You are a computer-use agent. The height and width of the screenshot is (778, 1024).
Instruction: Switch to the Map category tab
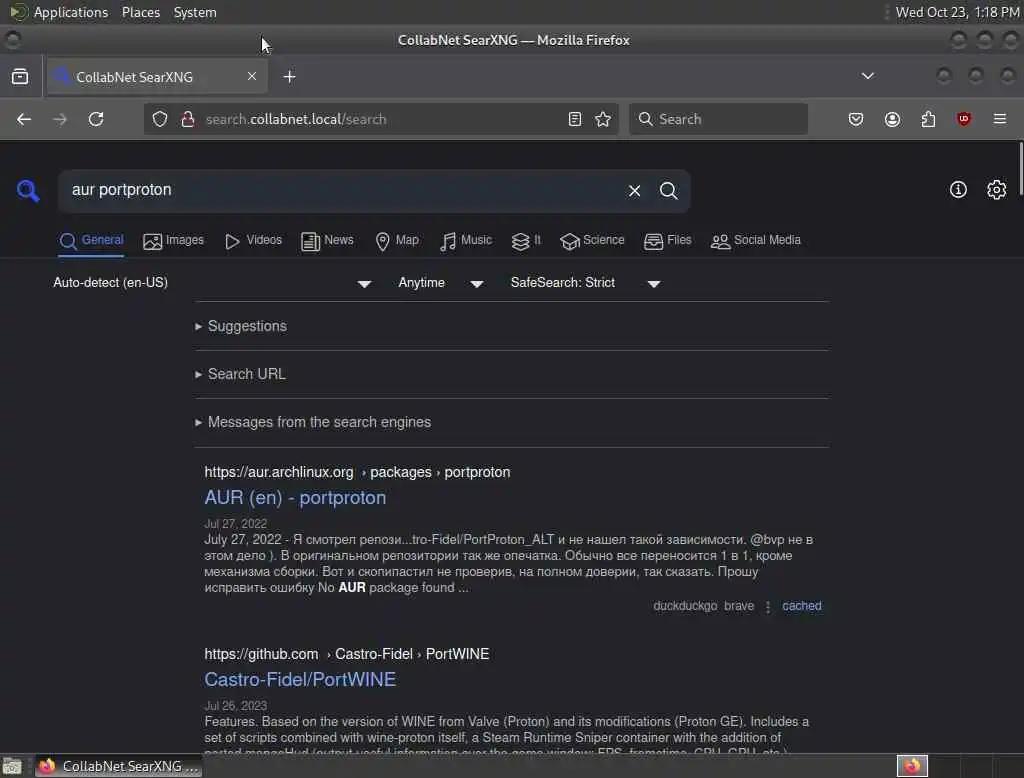click(397, 240)
